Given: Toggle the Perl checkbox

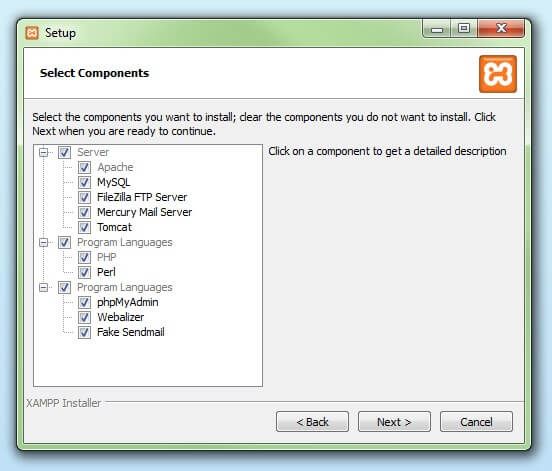Looking at the screenshot, I should click(x=84, y=272).
